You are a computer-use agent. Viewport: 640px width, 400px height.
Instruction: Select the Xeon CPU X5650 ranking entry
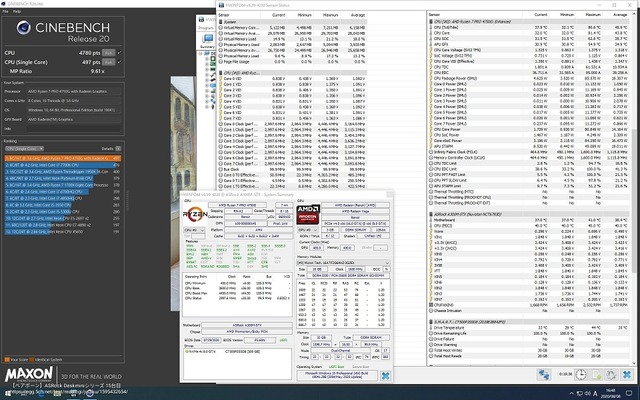63,231
